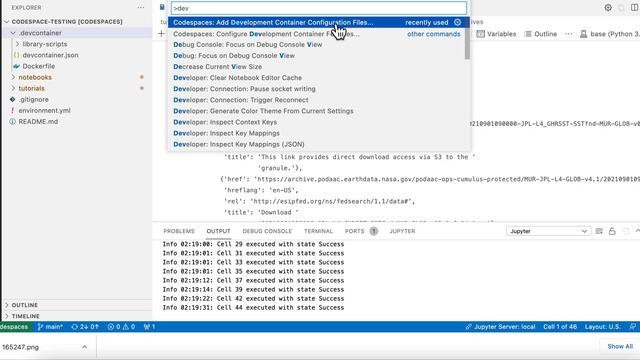Open the Jupyter output channel dropdown
Viewport: 640px width, 360px height.
pos(548,231)
